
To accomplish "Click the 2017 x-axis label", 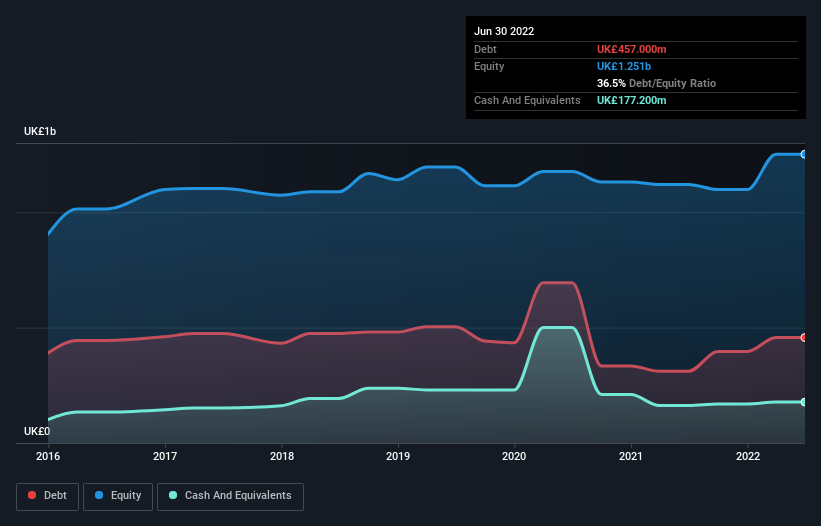I will (165, 456).
